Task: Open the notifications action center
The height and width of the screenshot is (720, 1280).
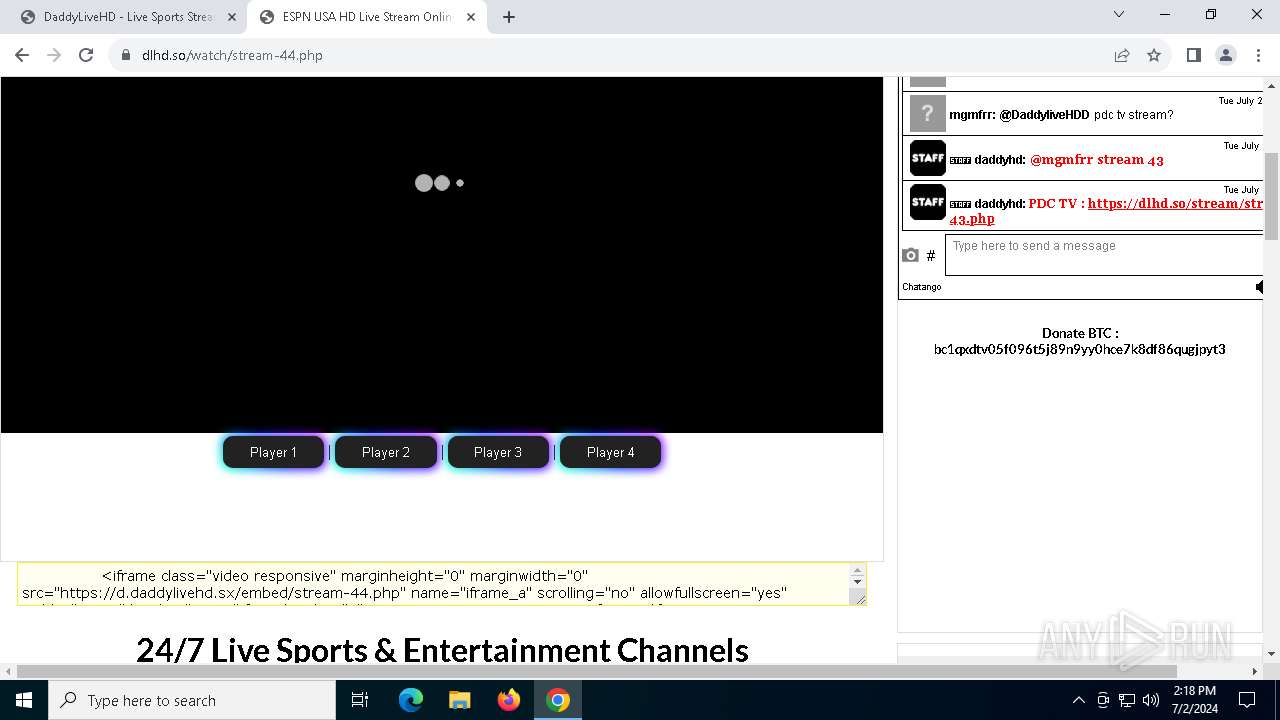Action: point(1247,700)
